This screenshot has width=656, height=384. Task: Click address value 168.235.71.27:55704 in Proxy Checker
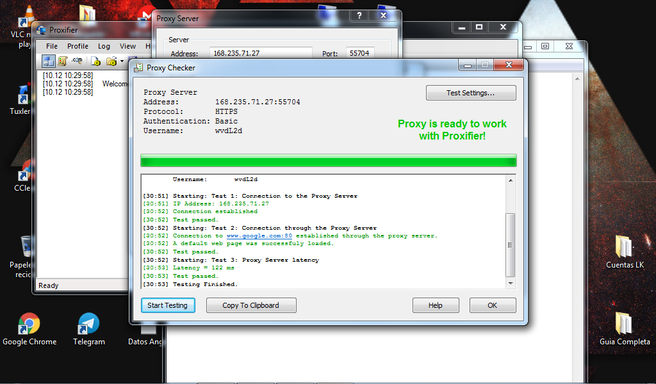[x=258, y=102]
